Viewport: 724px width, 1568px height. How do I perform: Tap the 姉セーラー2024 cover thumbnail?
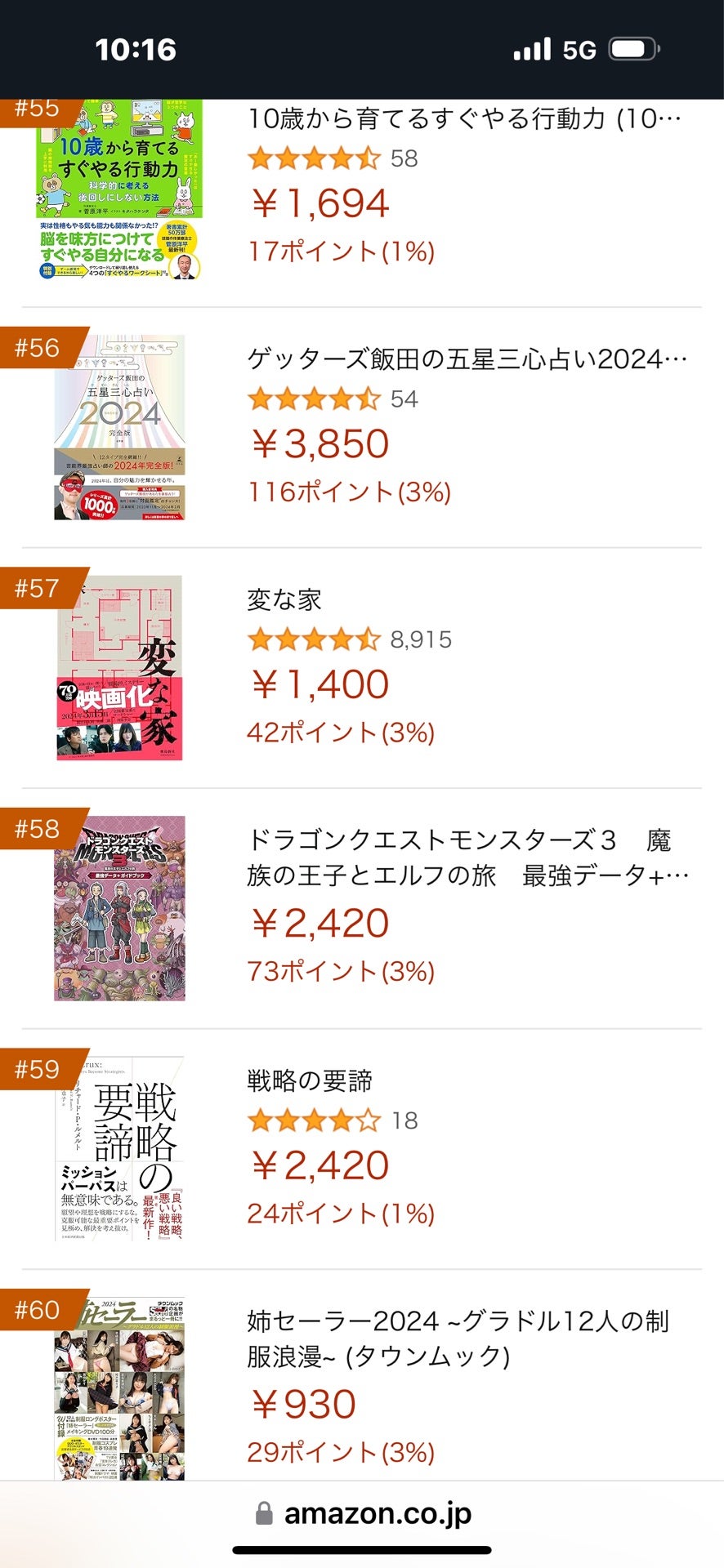click(x=119, y=1388)
